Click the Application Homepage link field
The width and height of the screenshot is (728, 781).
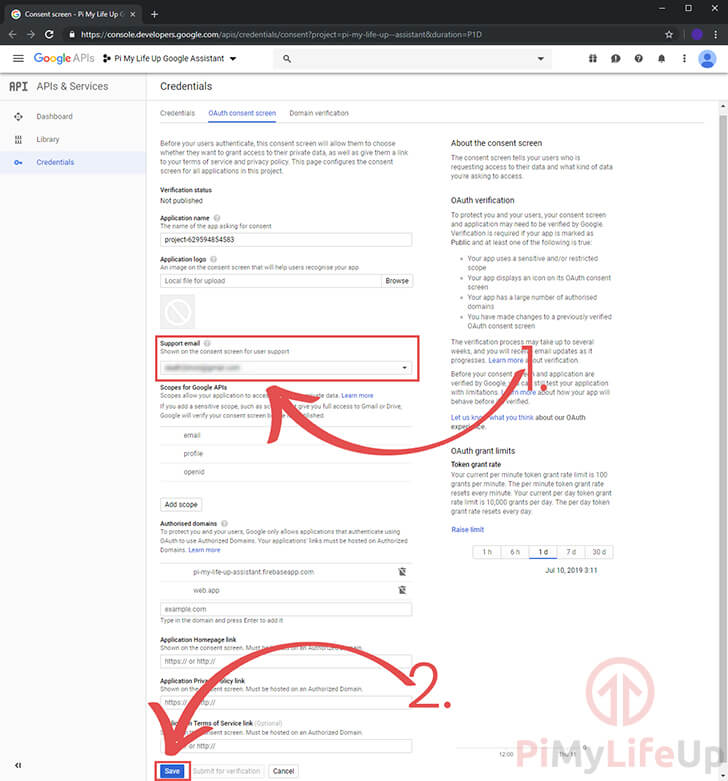[286, 661]
